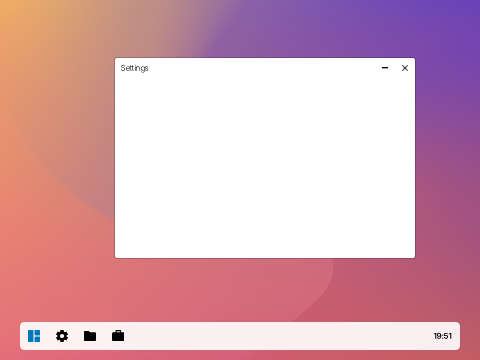
Task: Minimize the Settings window
Action: point(385,68)
